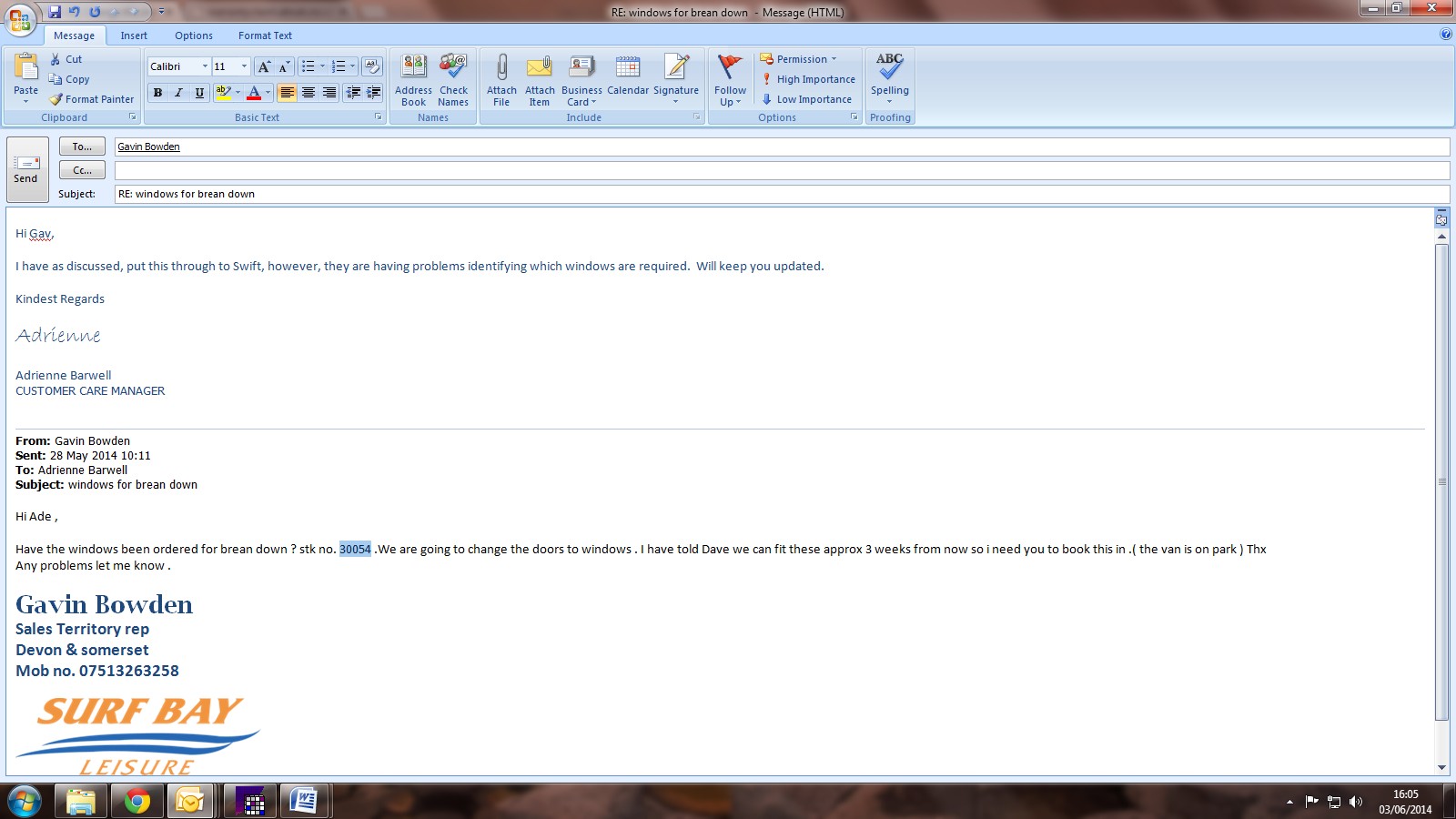
Task: Mark the message as High Importance
Action: point(807,79)
